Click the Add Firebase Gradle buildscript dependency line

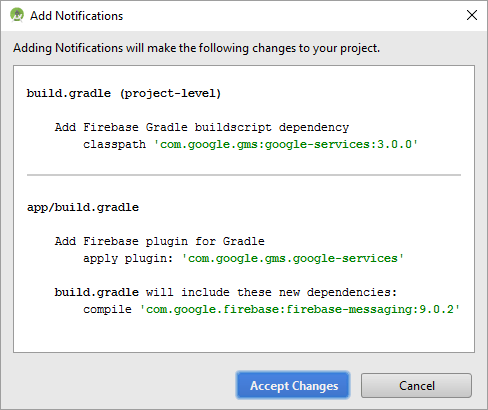(202, 127)
